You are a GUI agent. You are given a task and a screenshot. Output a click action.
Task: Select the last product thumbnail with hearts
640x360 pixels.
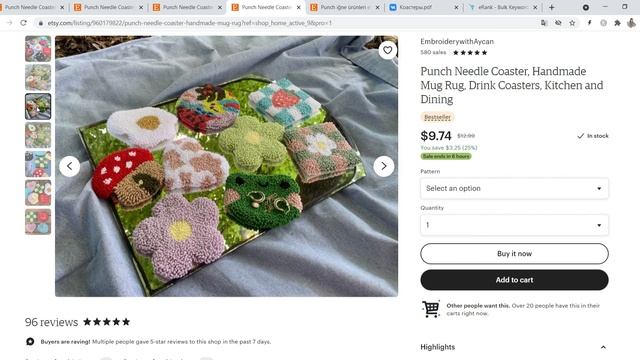pos(38,222)
